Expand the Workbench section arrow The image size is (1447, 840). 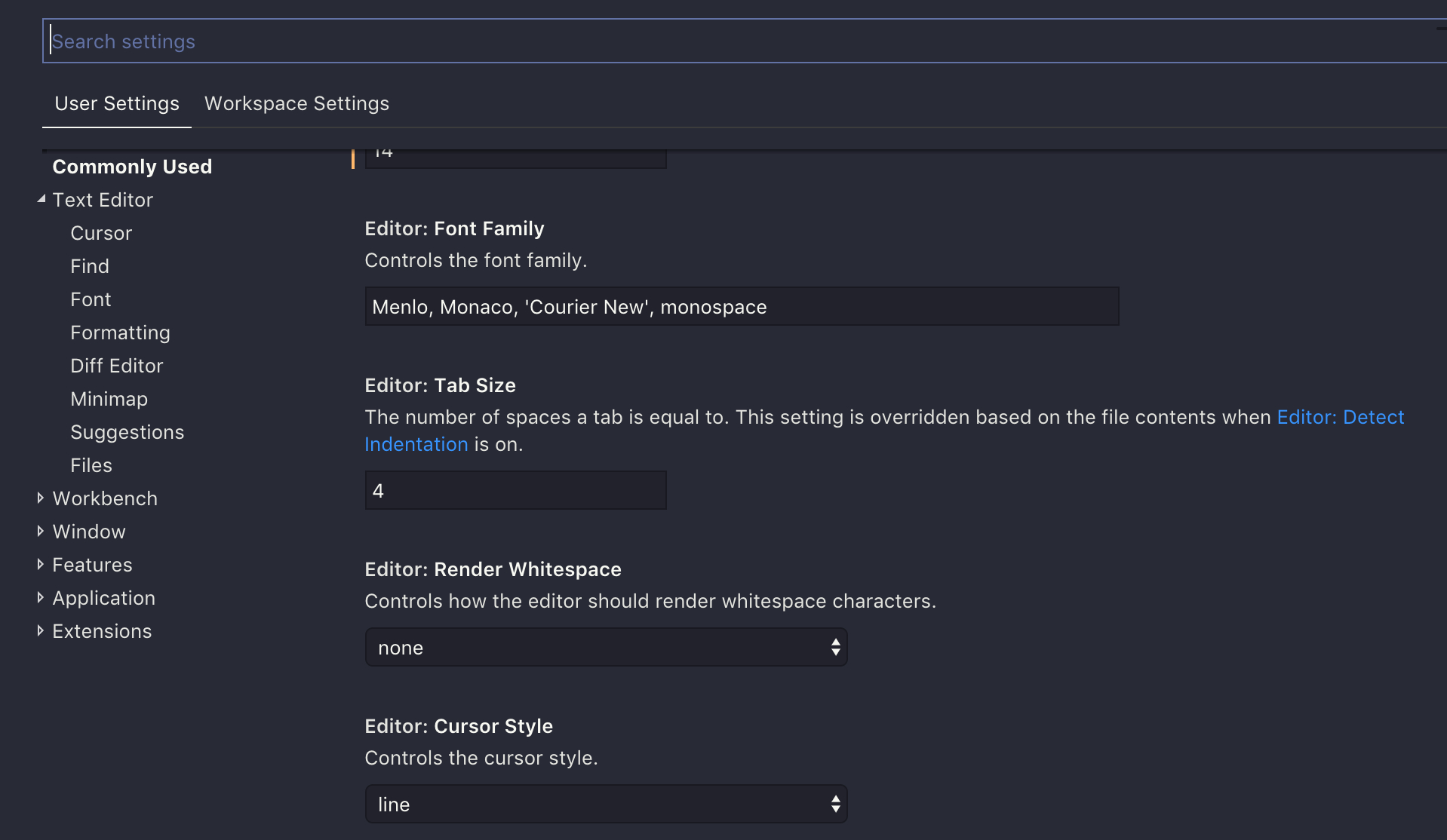[x=41, y=498]
